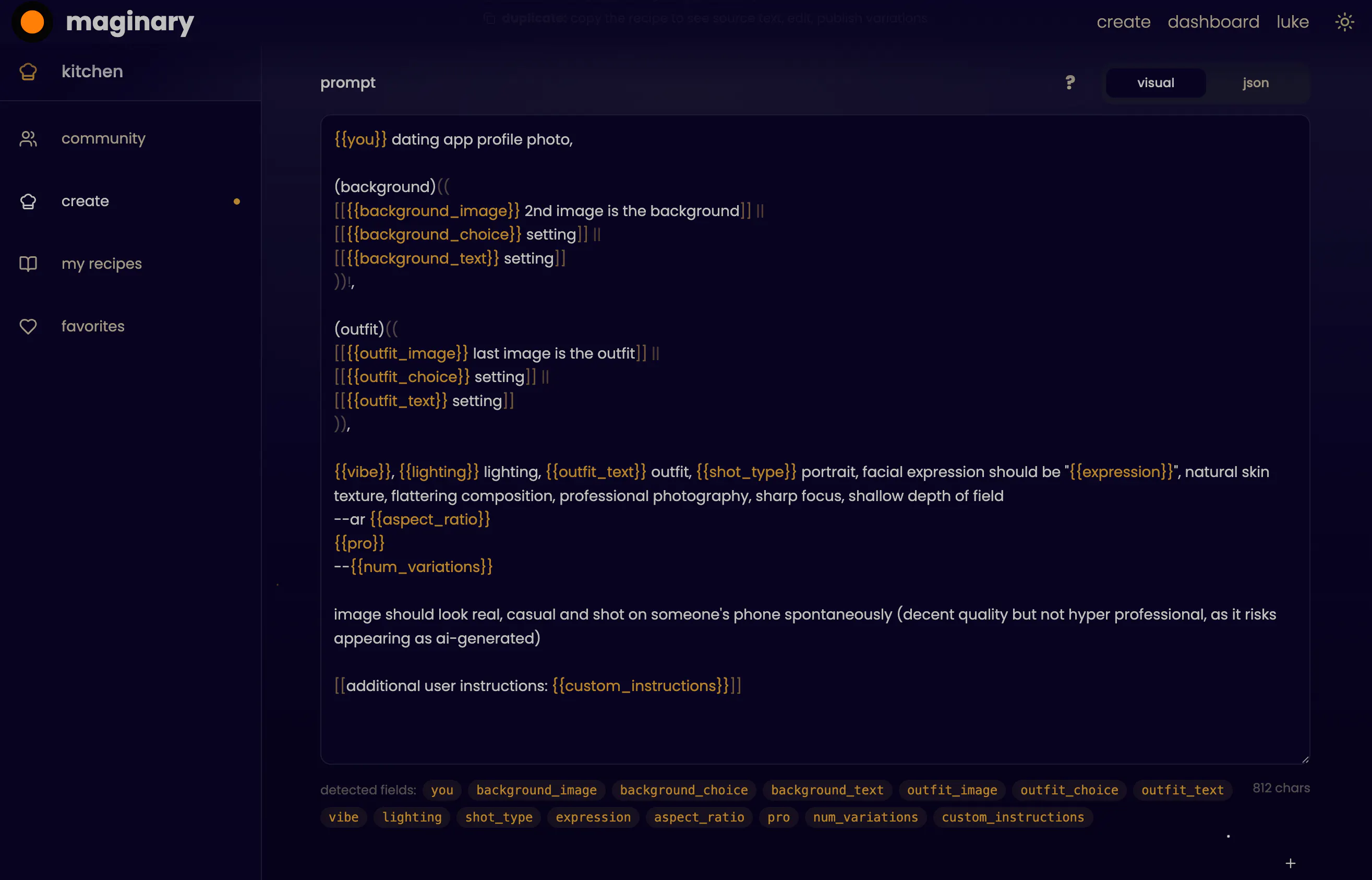Click the create chef hat icon in sidebar

tap(28, 201)
